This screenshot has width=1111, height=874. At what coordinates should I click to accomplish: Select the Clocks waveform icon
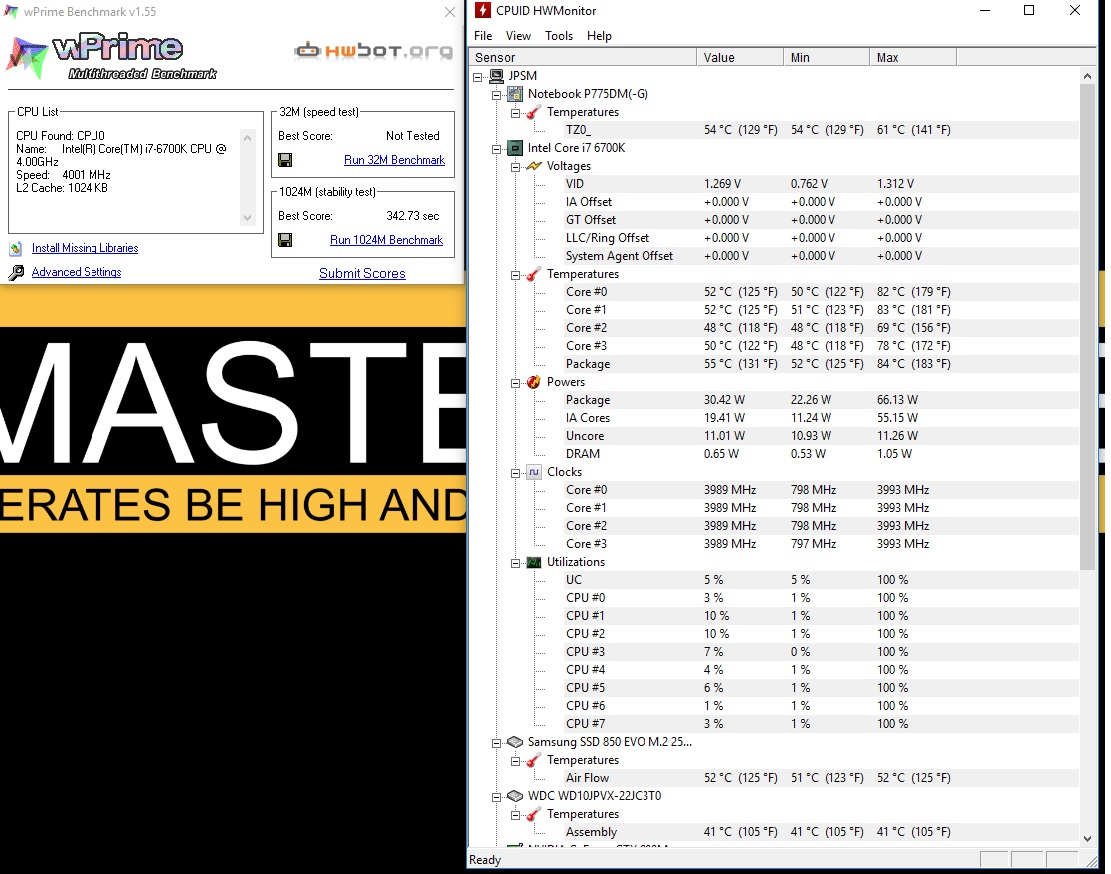(534, 472)
